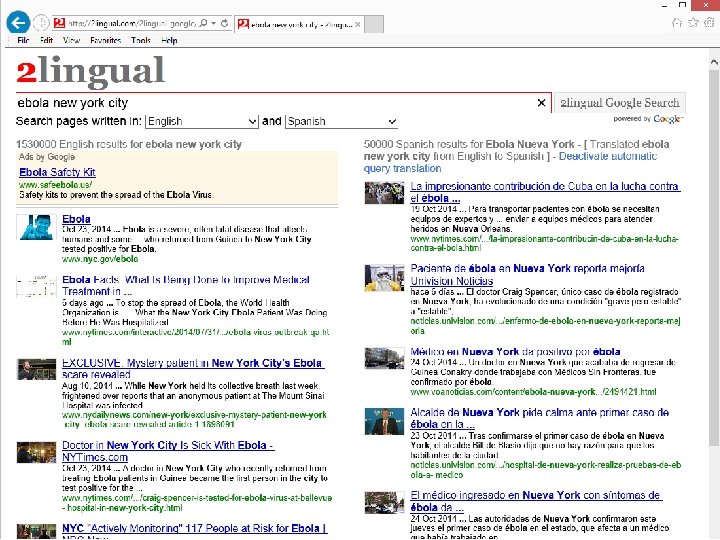Image resolution: width=720 pixels, height=540 pixels.
Task: Open the File menu
Action: point(23,40)
